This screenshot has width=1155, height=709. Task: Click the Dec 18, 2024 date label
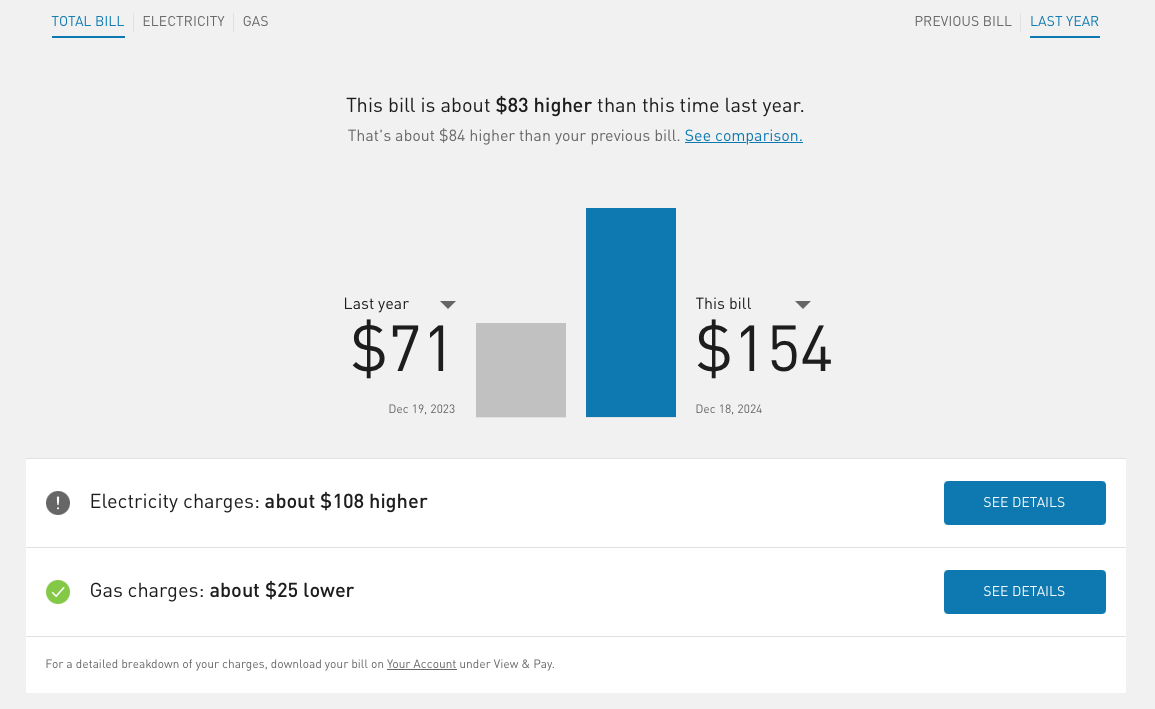click(728, 408)
